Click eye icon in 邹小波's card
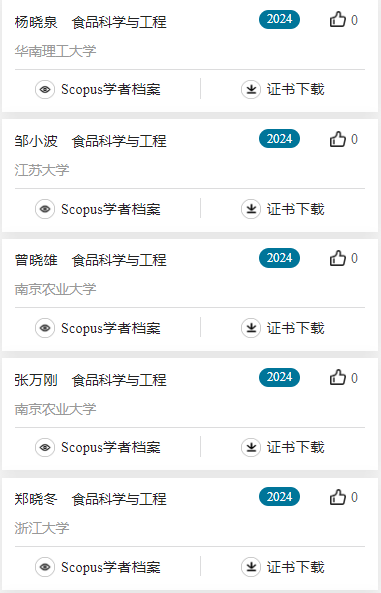 45,209
